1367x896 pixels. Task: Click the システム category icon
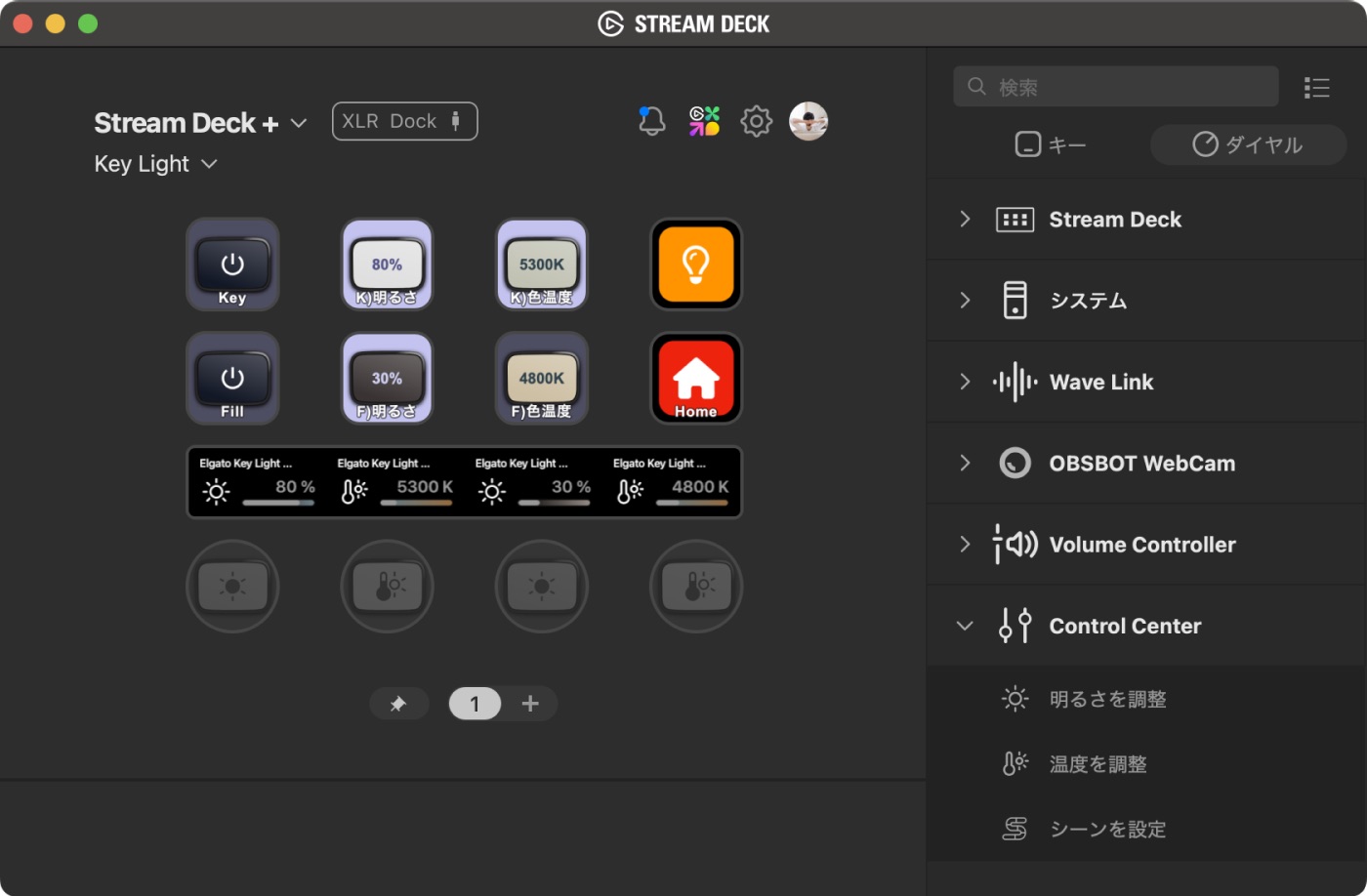(1015, 300)
